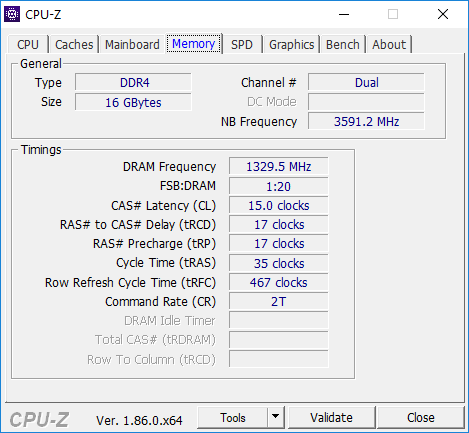Select the Mainboard tab
Screen dimensions: 469x433
click(132, 44)
